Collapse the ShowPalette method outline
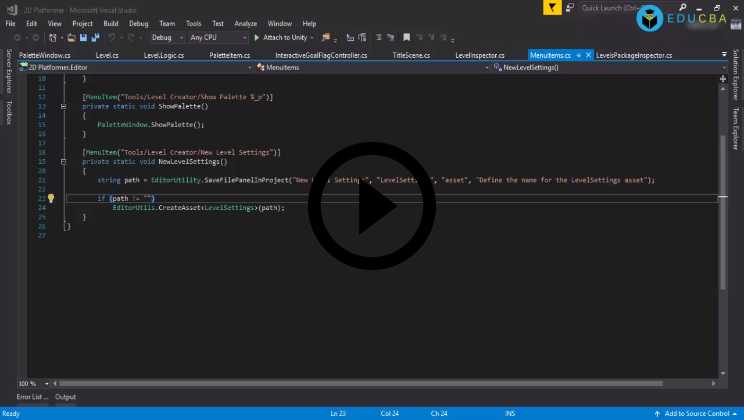744x420 pixels. (x=65, y=105)
